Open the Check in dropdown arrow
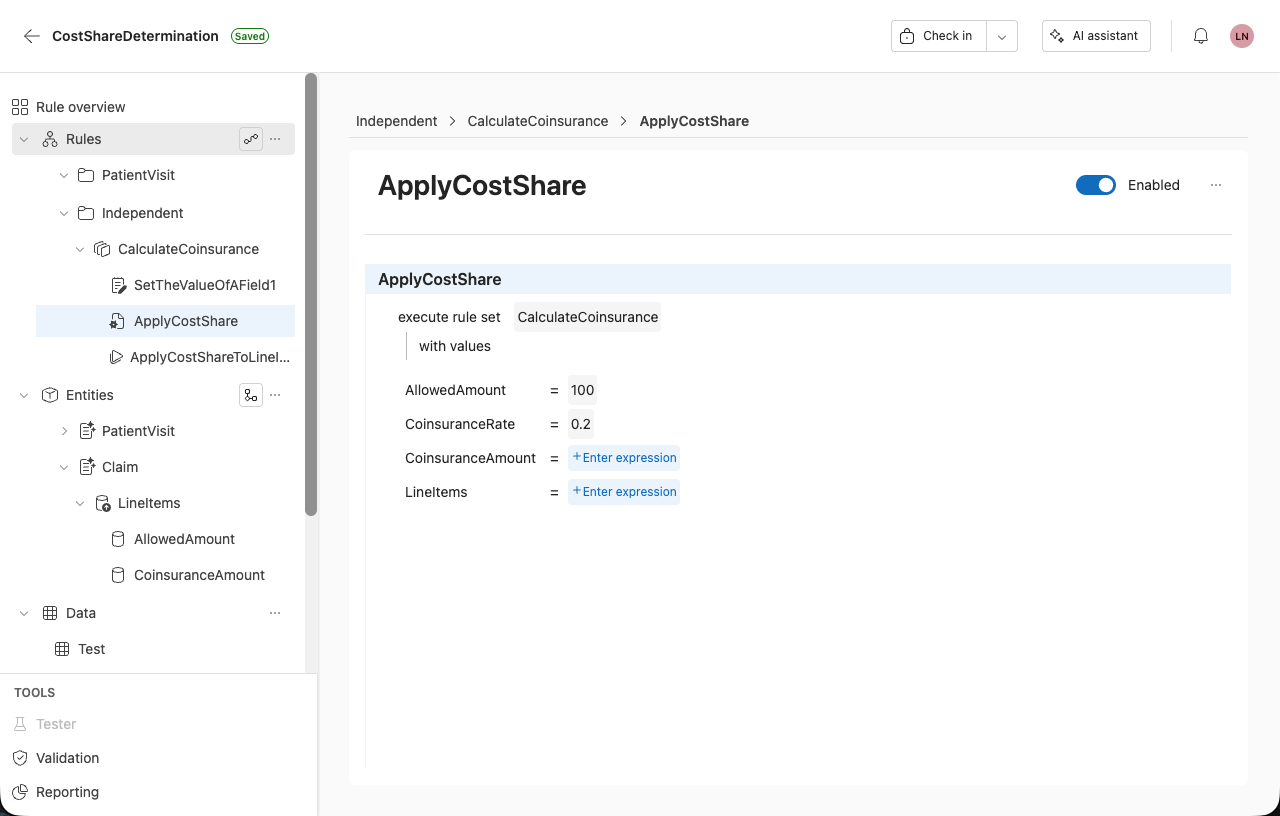 coord(1001,35)
